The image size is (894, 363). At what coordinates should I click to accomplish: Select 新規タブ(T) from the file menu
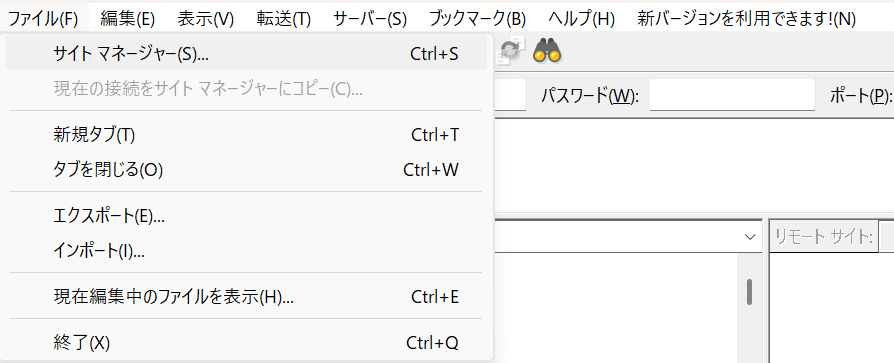click(x=246, y=135)
